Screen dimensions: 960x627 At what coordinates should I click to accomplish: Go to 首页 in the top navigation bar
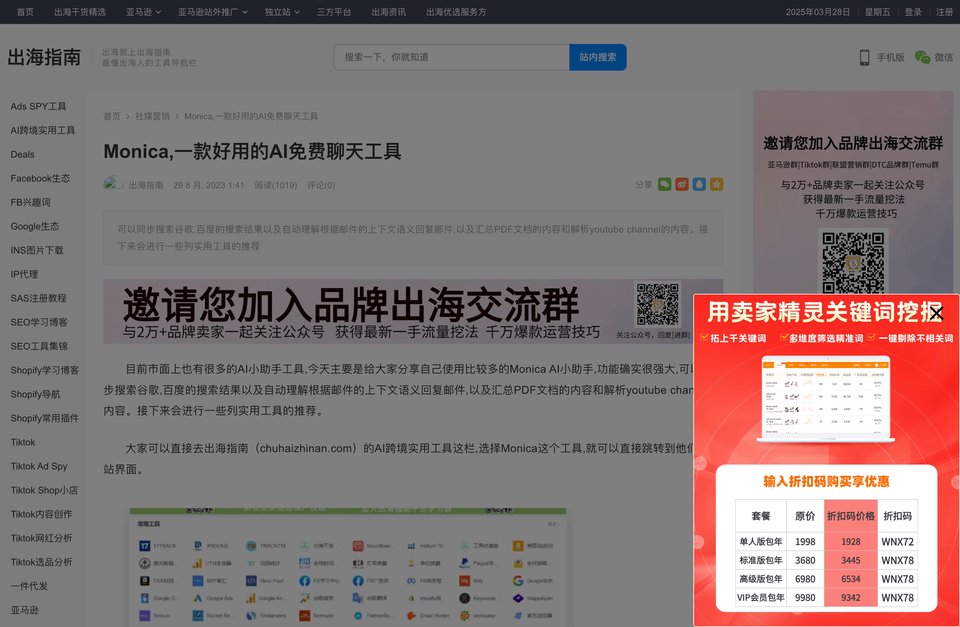[x=25, y=12]
